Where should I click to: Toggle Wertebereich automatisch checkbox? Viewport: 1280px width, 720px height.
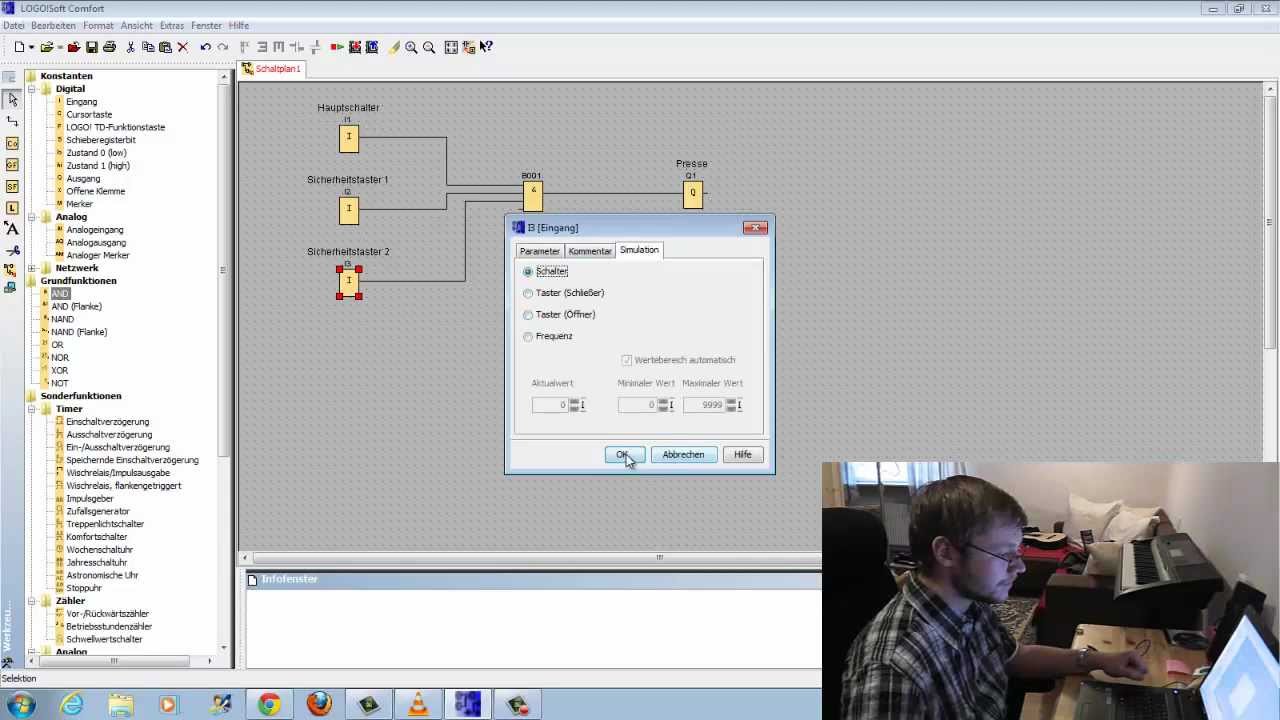coord(627,360)
